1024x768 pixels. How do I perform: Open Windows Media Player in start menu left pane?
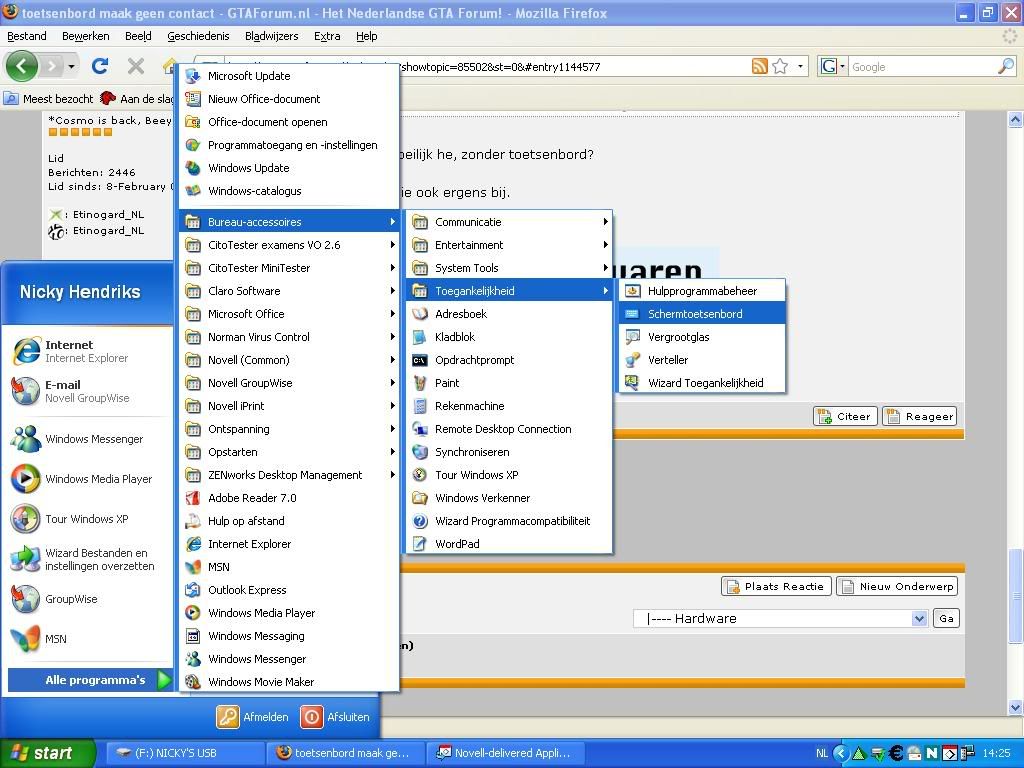click(88, 479)
